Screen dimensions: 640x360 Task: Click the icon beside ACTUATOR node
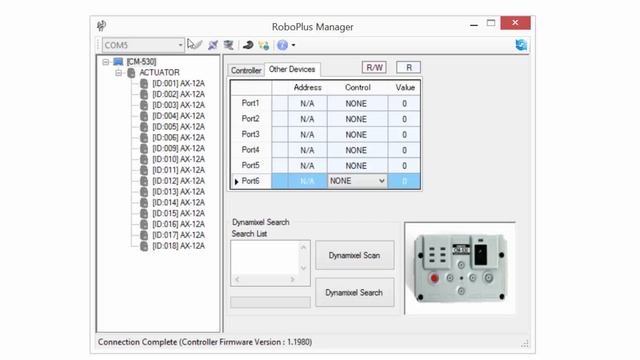point(131,73)
